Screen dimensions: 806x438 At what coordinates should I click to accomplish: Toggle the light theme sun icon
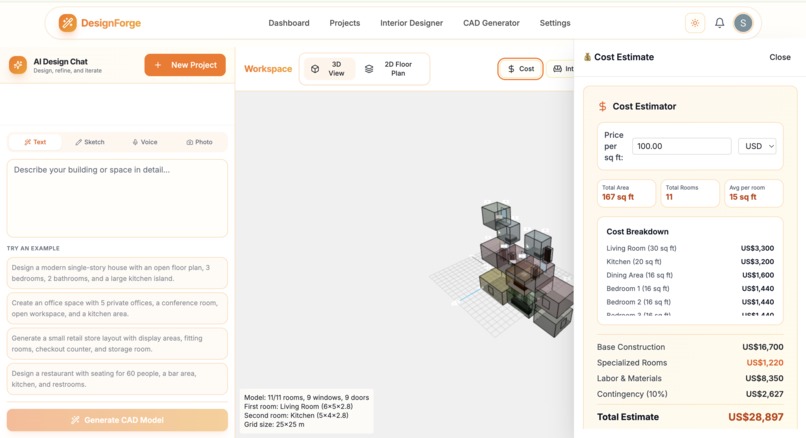pyautogui.click(x=695, y=23)
